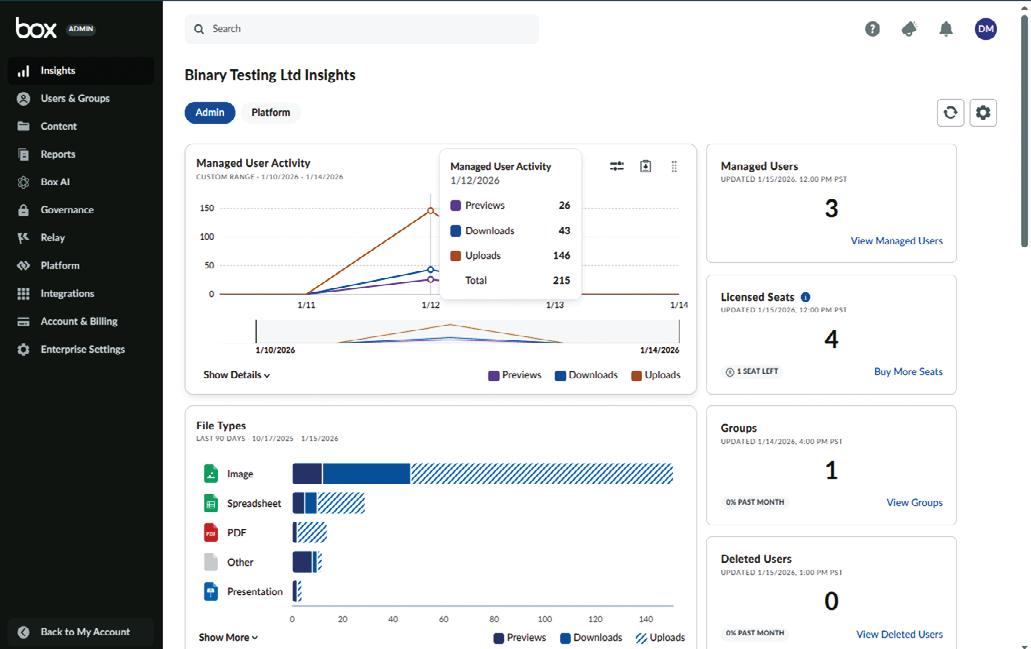Image resolution: width=1031 pixels, height=649 pixels.
Task: Toggle Previews in File Types legend
Action: (519, 638)
